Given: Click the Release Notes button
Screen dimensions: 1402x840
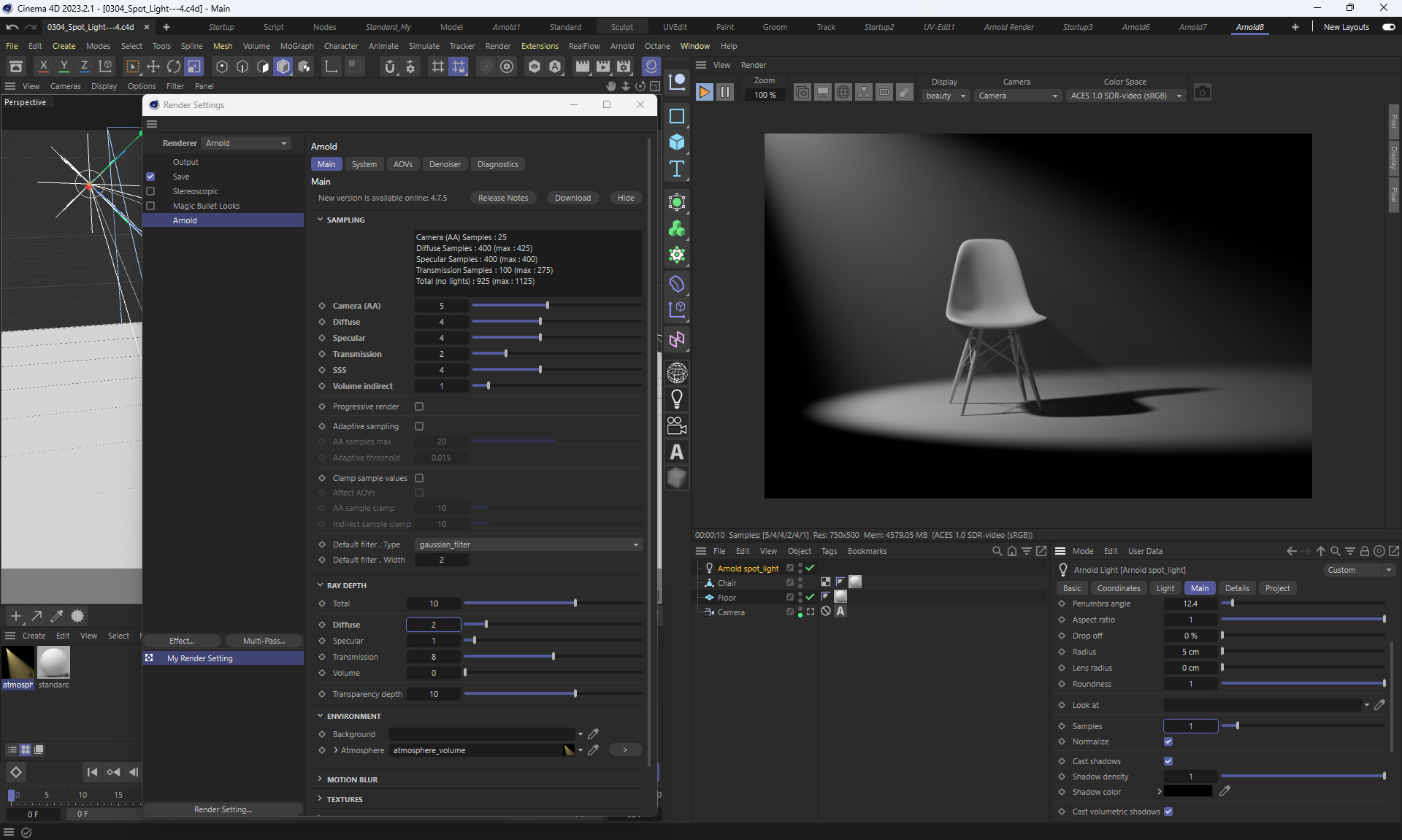Looking at the screenshot, I should pos(503,198).
